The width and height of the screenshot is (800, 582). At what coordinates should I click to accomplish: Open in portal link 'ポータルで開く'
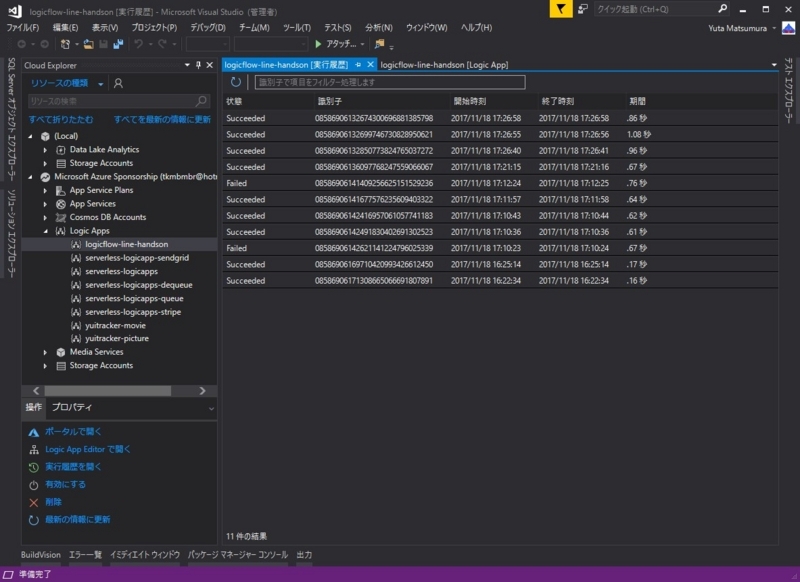(73, 432)
